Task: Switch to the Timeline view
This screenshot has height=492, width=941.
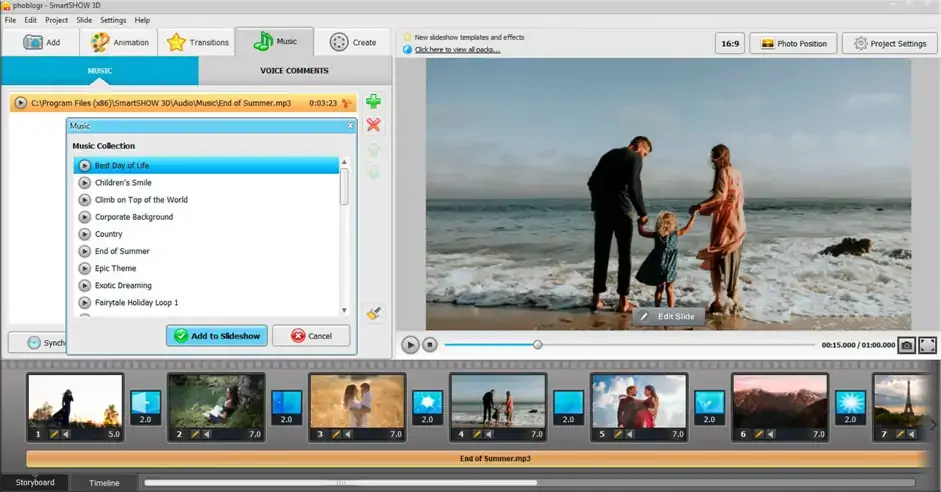Action: (x=104, y=483)
